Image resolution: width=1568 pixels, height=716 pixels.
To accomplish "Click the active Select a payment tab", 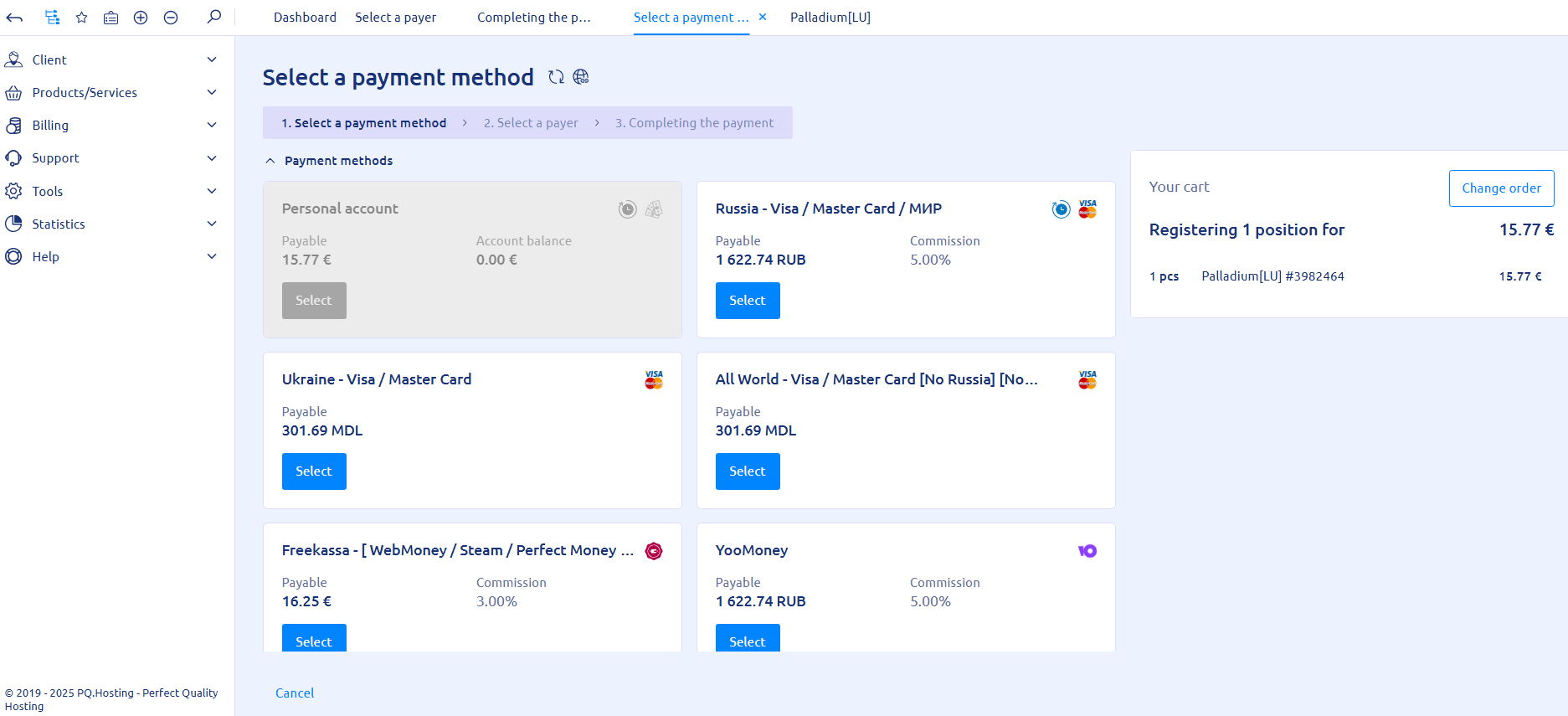I will [691, 18].
